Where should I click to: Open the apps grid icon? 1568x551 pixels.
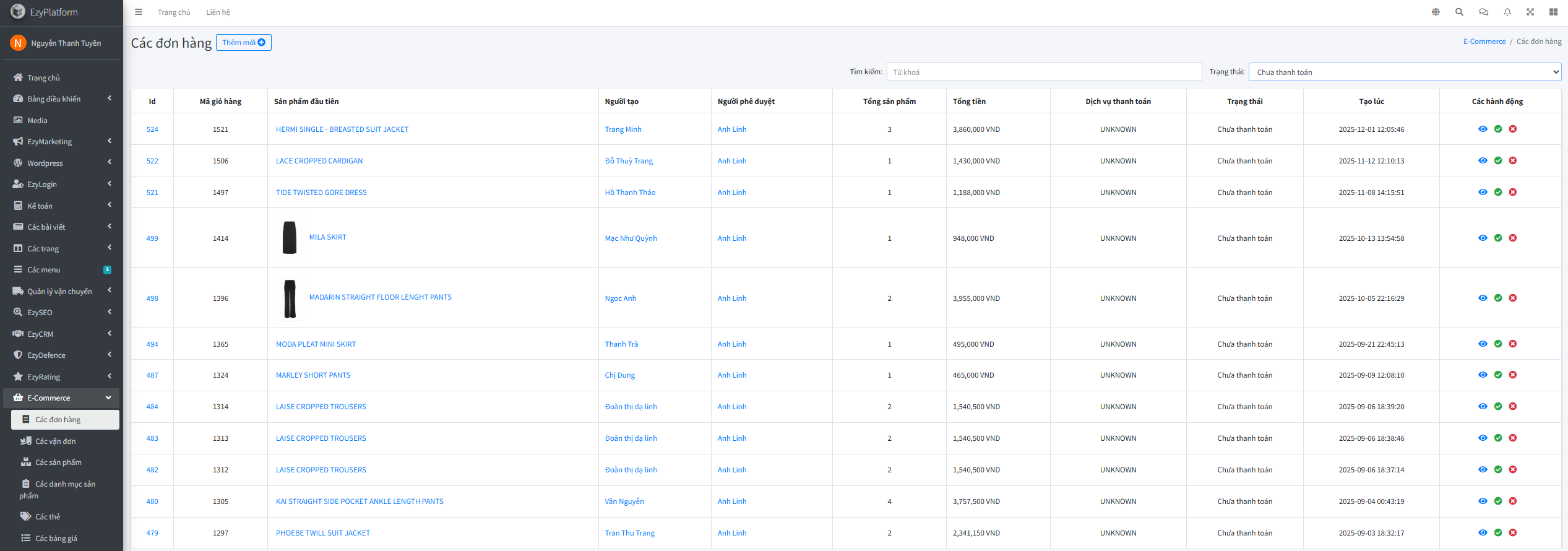(1553, 12)
